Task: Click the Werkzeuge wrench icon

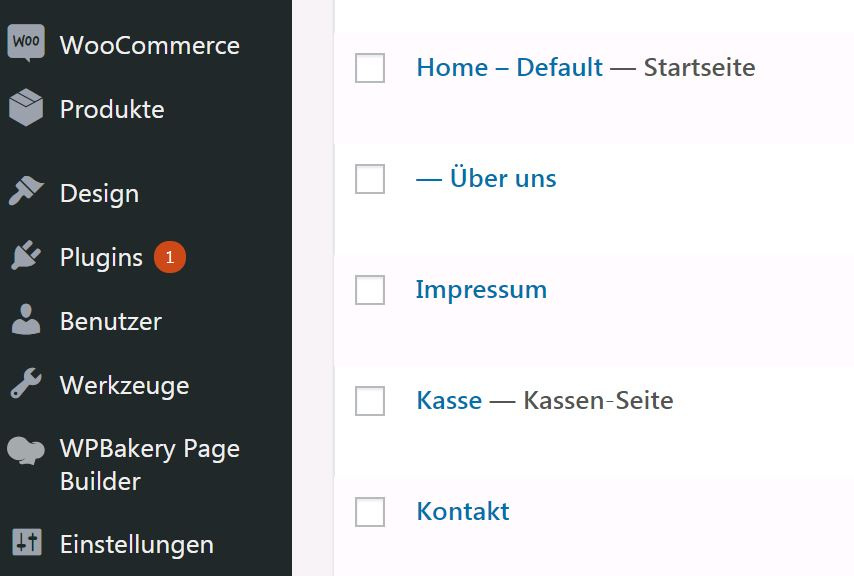Action: (x=26, y=383)
